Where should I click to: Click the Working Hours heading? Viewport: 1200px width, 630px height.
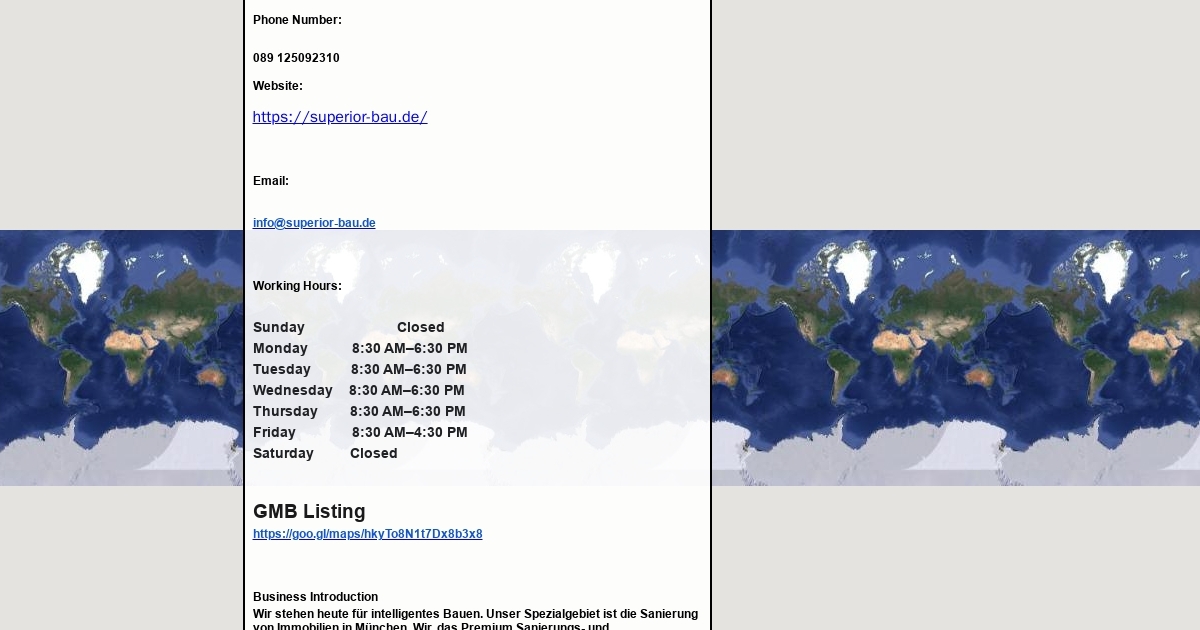(297, 286)
